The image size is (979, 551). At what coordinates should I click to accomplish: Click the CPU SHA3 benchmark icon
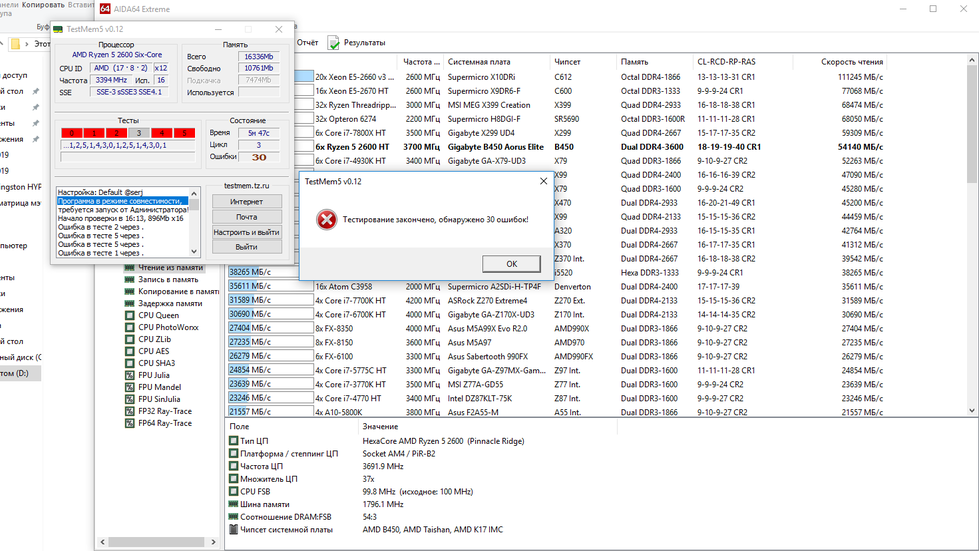point(129,363)
